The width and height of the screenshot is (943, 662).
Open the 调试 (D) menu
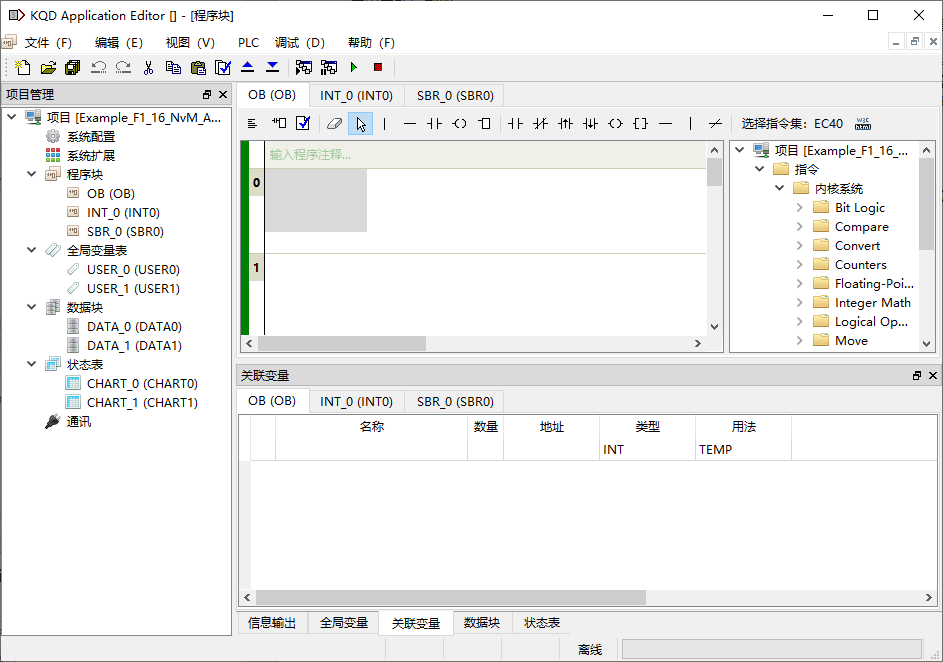tap(299, 43)
